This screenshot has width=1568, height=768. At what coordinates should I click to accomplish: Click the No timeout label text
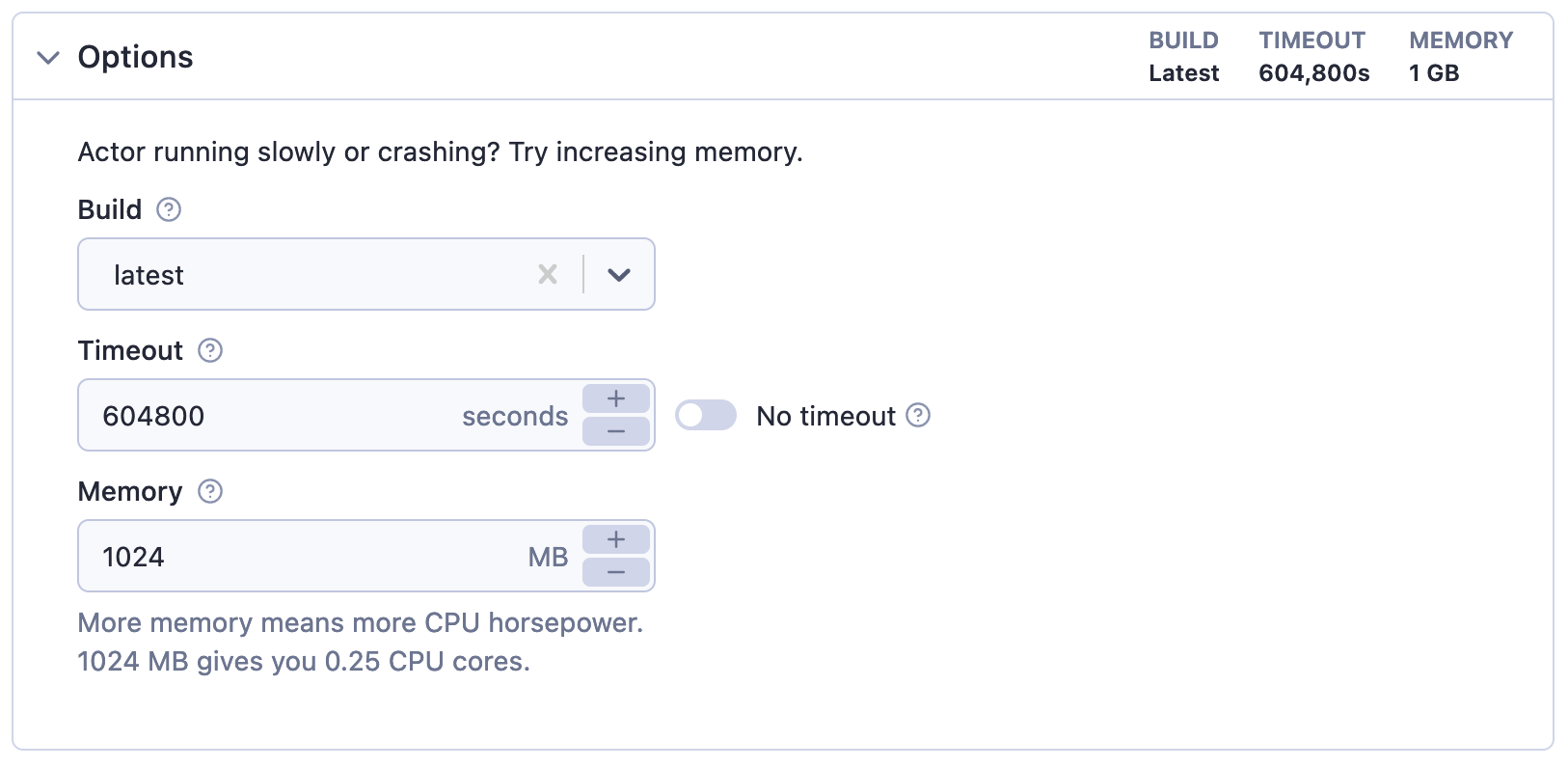825,416
